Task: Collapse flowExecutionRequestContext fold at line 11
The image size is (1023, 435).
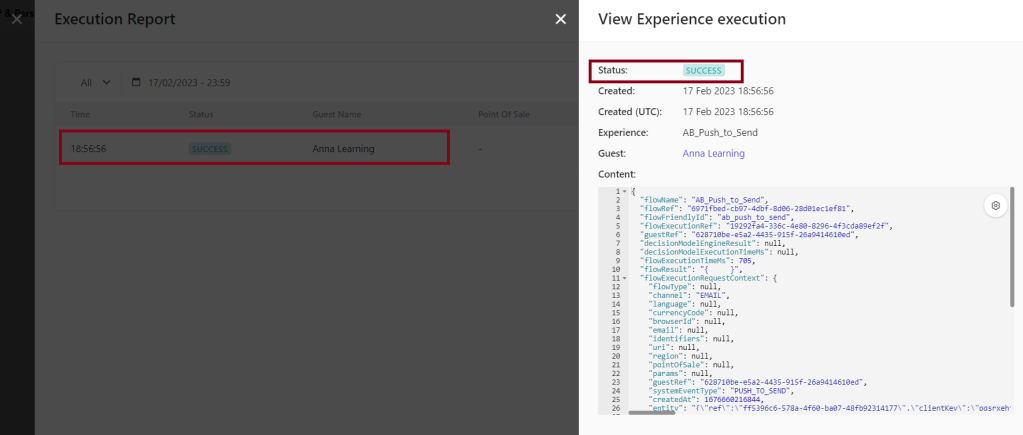Action: coord(624,277)
